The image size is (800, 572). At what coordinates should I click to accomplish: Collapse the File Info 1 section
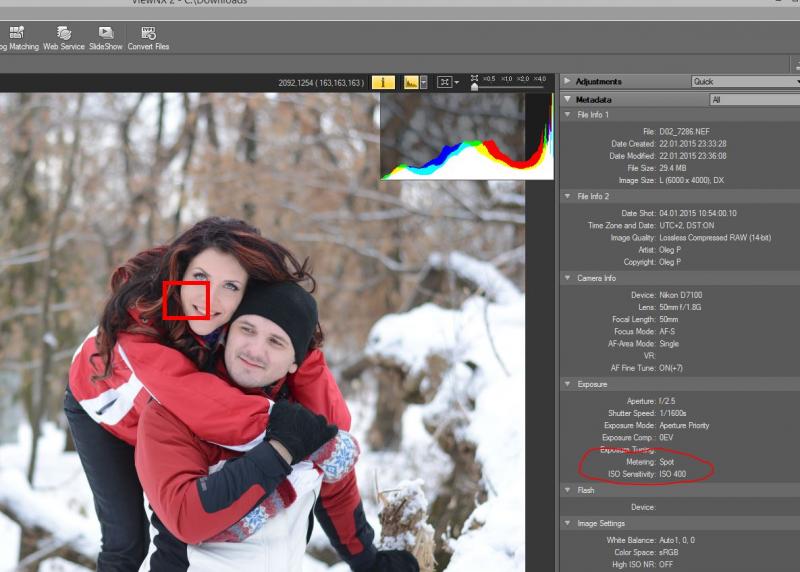[x=567, y=115]
